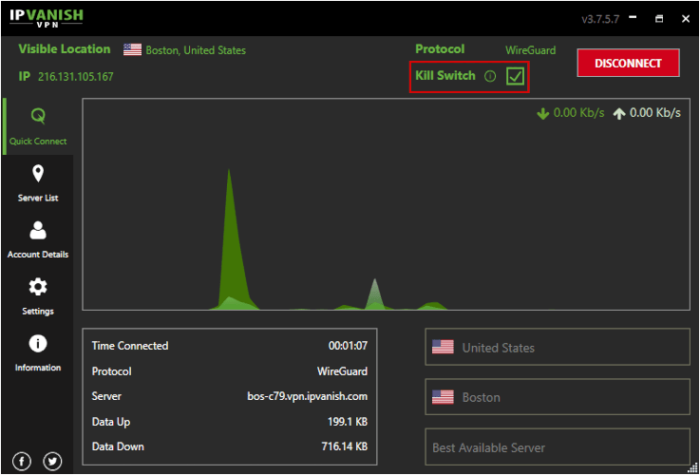The image size is (700, 475).
Task: Click the red DISCONNECT button
Action: click(628, 63)
